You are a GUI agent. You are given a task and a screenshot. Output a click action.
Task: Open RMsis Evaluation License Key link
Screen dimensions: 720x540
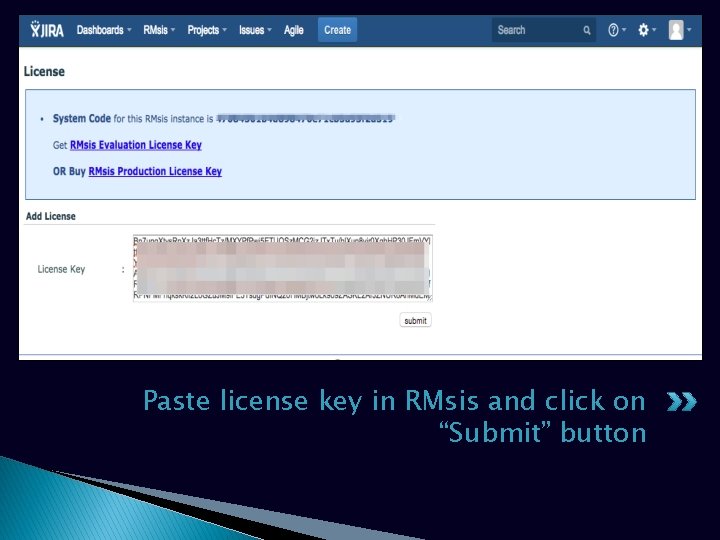(136, 145)
